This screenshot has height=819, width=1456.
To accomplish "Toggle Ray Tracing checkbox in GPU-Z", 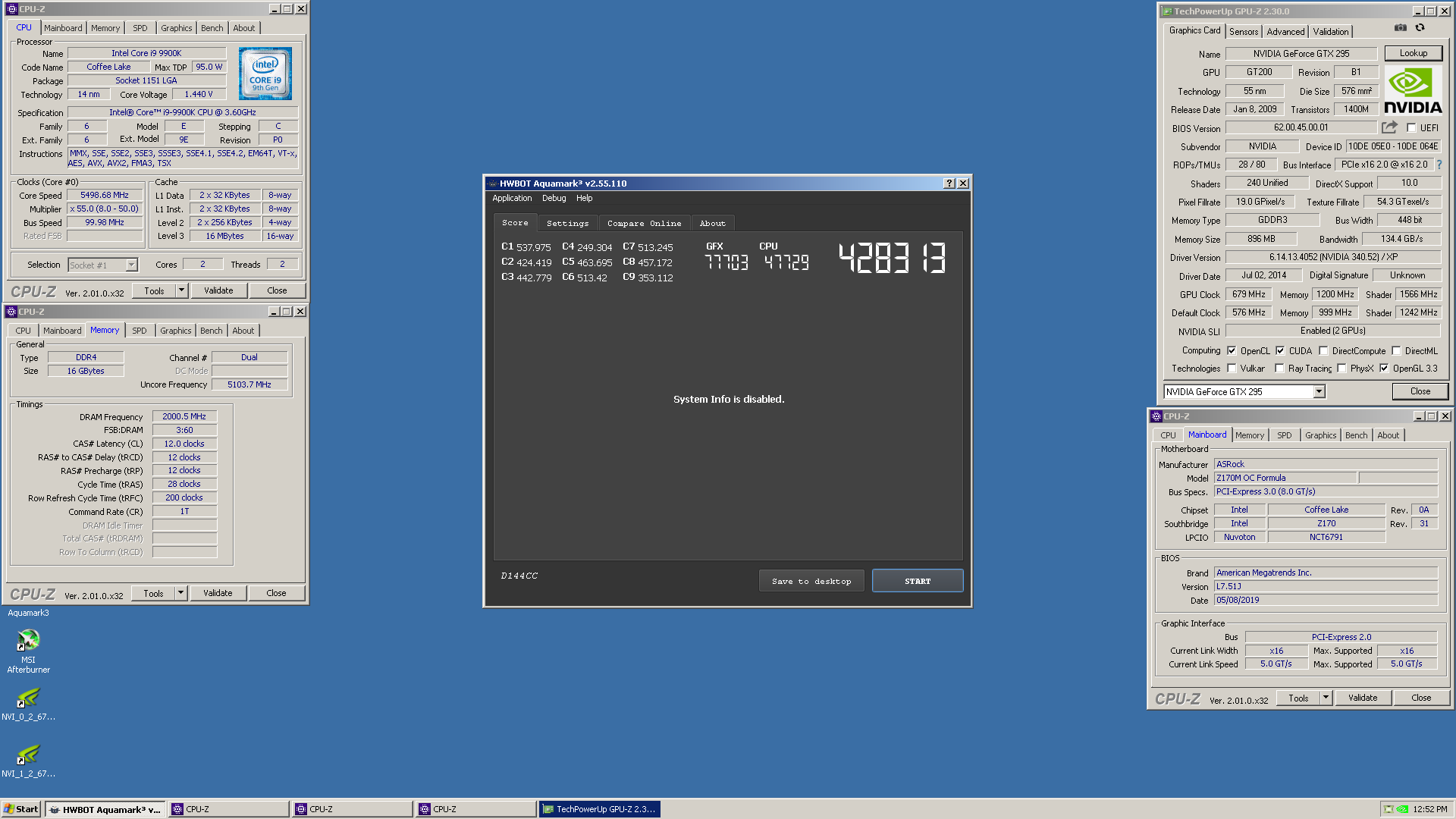I will (1279, 369).
